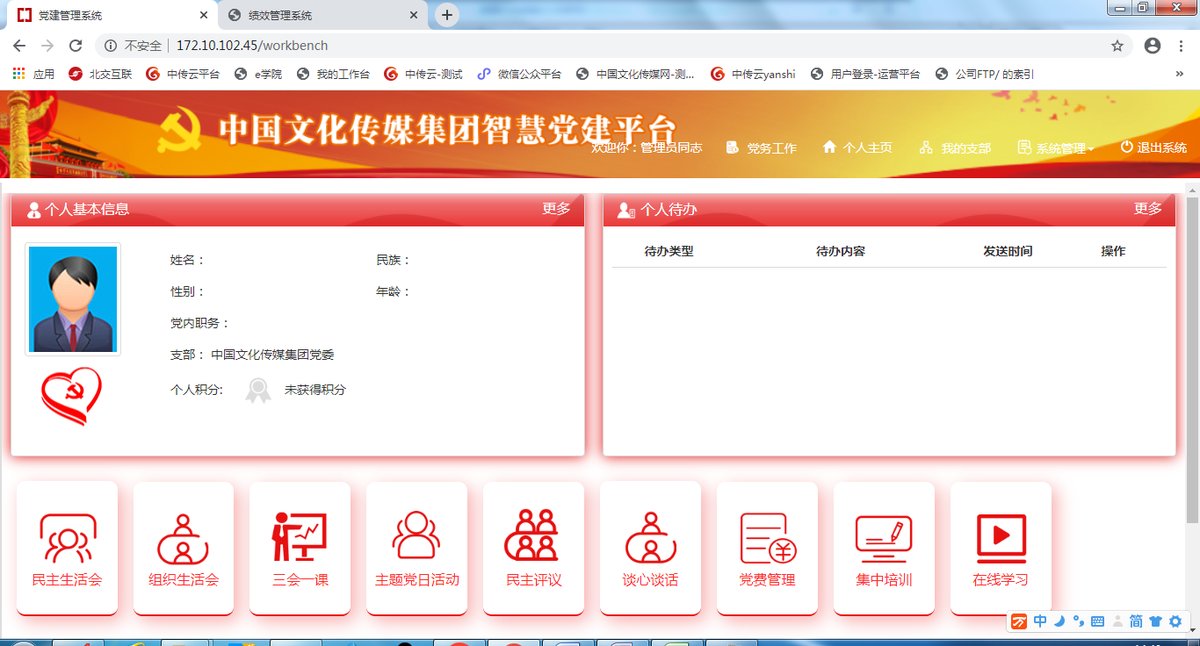Bookmark this page with the star icon

pos(1117,46)
